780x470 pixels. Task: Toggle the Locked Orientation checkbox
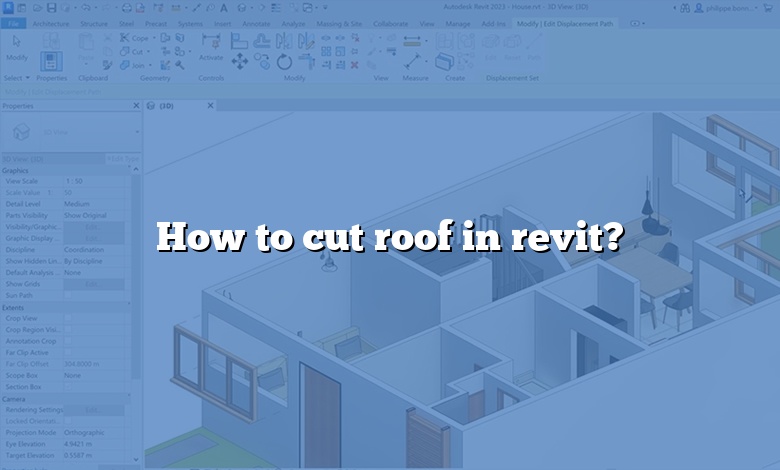[68, 421]
